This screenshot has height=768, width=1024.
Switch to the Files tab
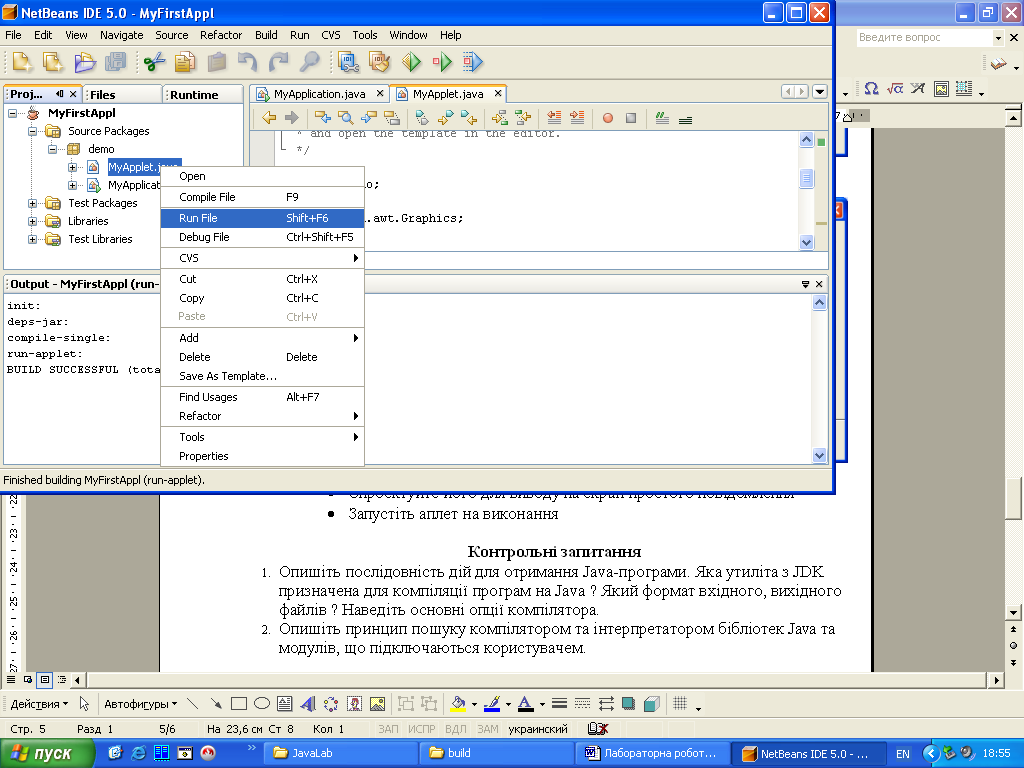coord(123,95)
